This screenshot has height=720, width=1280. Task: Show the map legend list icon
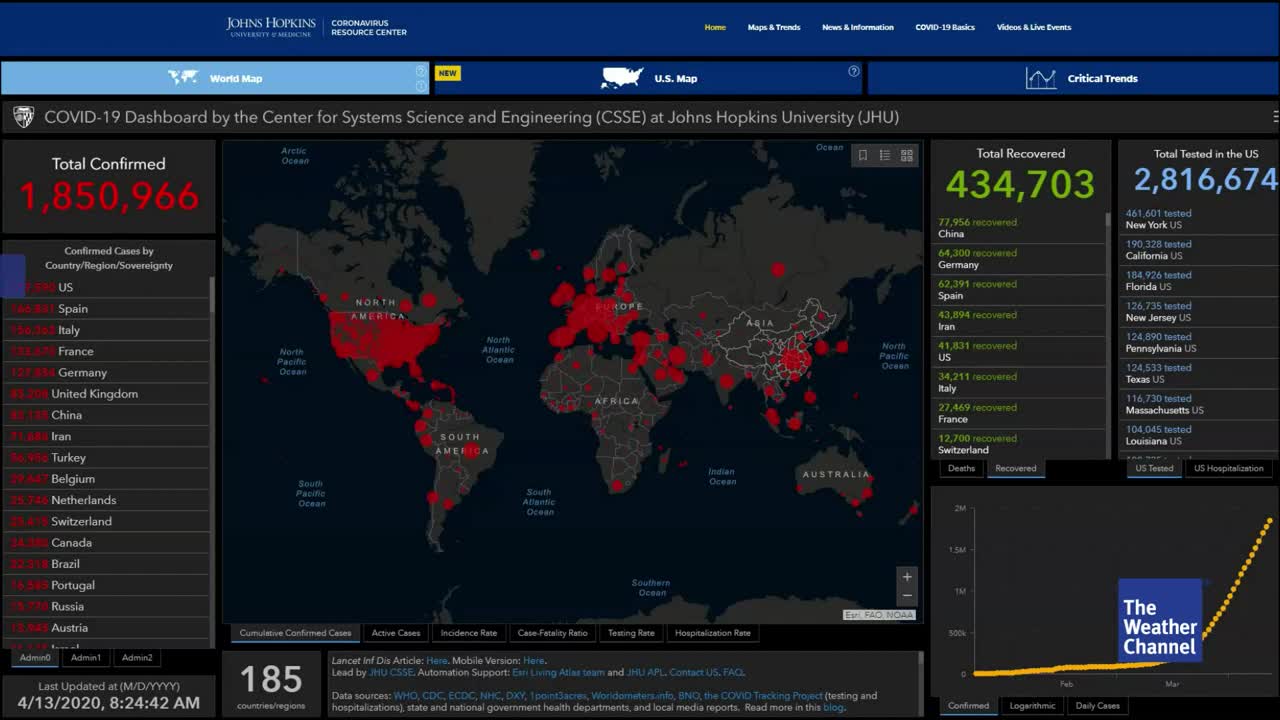pyautogui.click(x=885, y=155)
